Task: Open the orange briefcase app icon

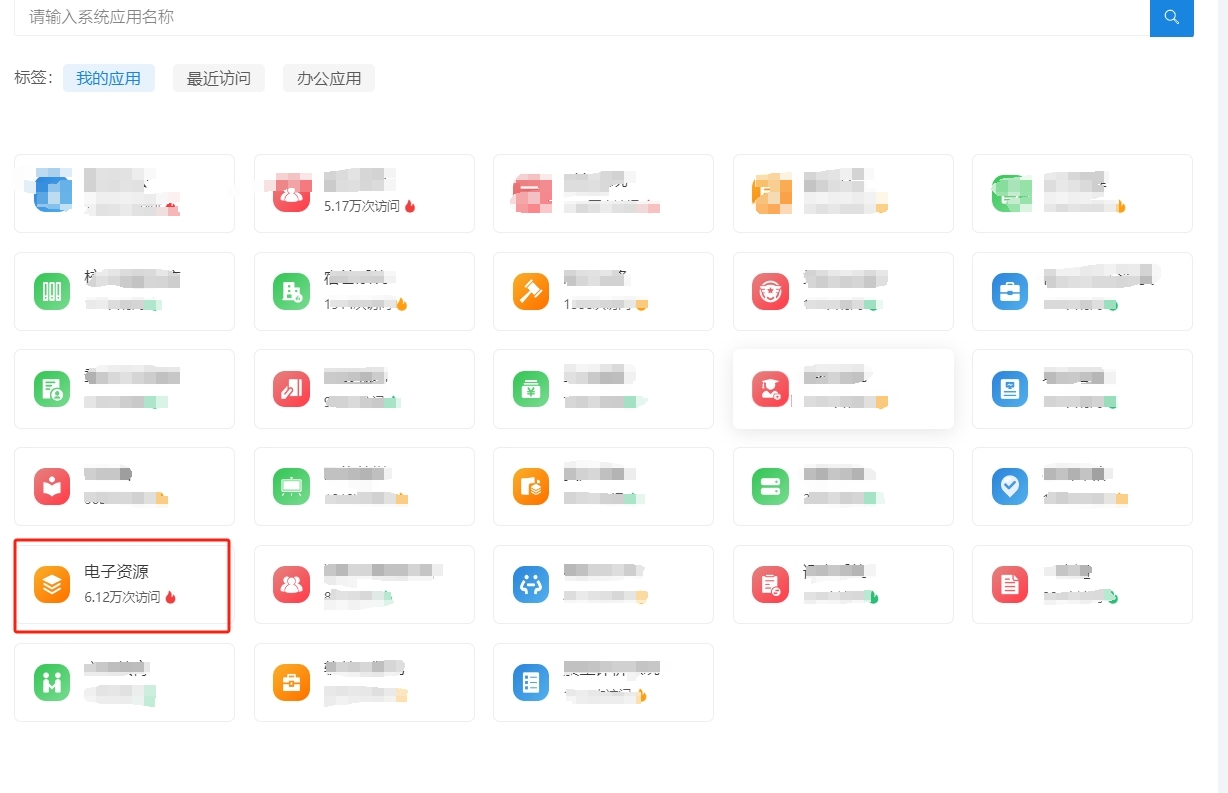Action: 291,682
